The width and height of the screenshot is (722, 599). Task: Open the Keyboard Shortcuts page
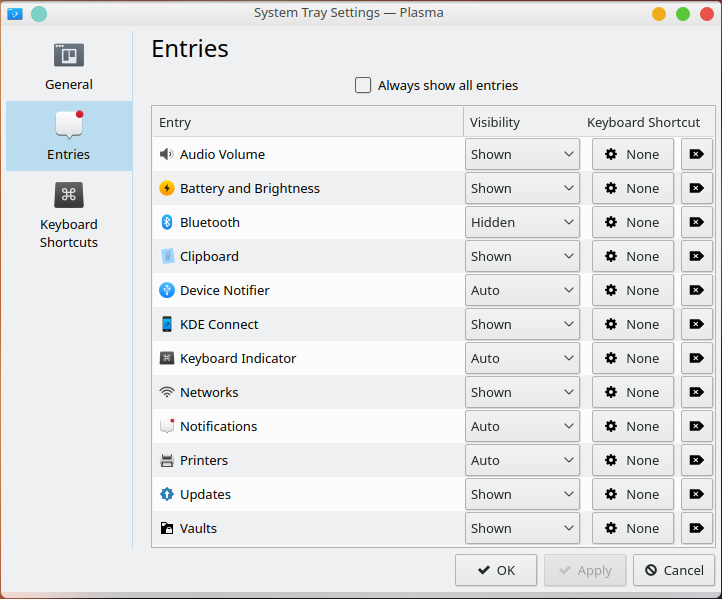click(x=69, y=214)
